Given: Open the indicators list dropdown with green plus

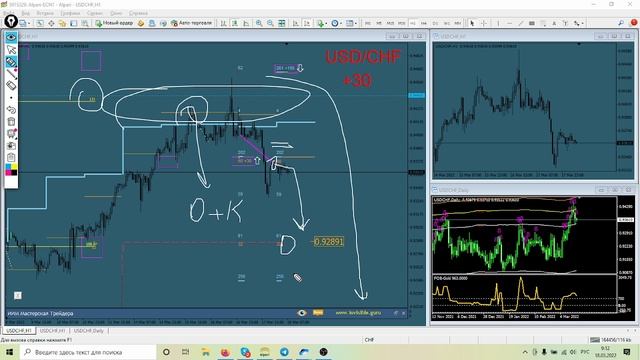Looking at the screenshot, I should pyautogui.click(x=321, y=24).
